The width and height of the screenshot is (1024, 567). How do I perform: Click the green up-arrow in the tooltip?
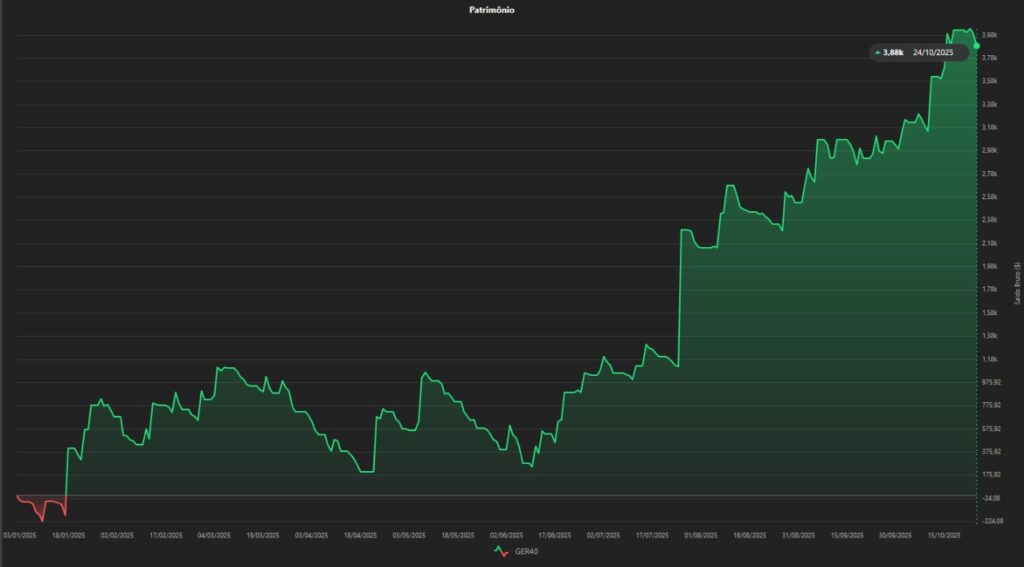coord(877,52)
